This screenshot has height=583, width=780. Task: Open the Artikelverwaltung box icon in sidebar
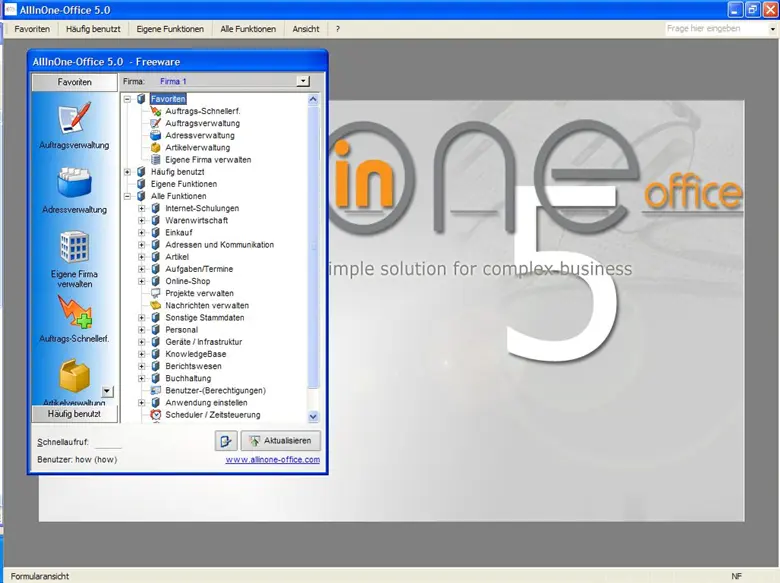pyautogui.click(x=74, y=376)
